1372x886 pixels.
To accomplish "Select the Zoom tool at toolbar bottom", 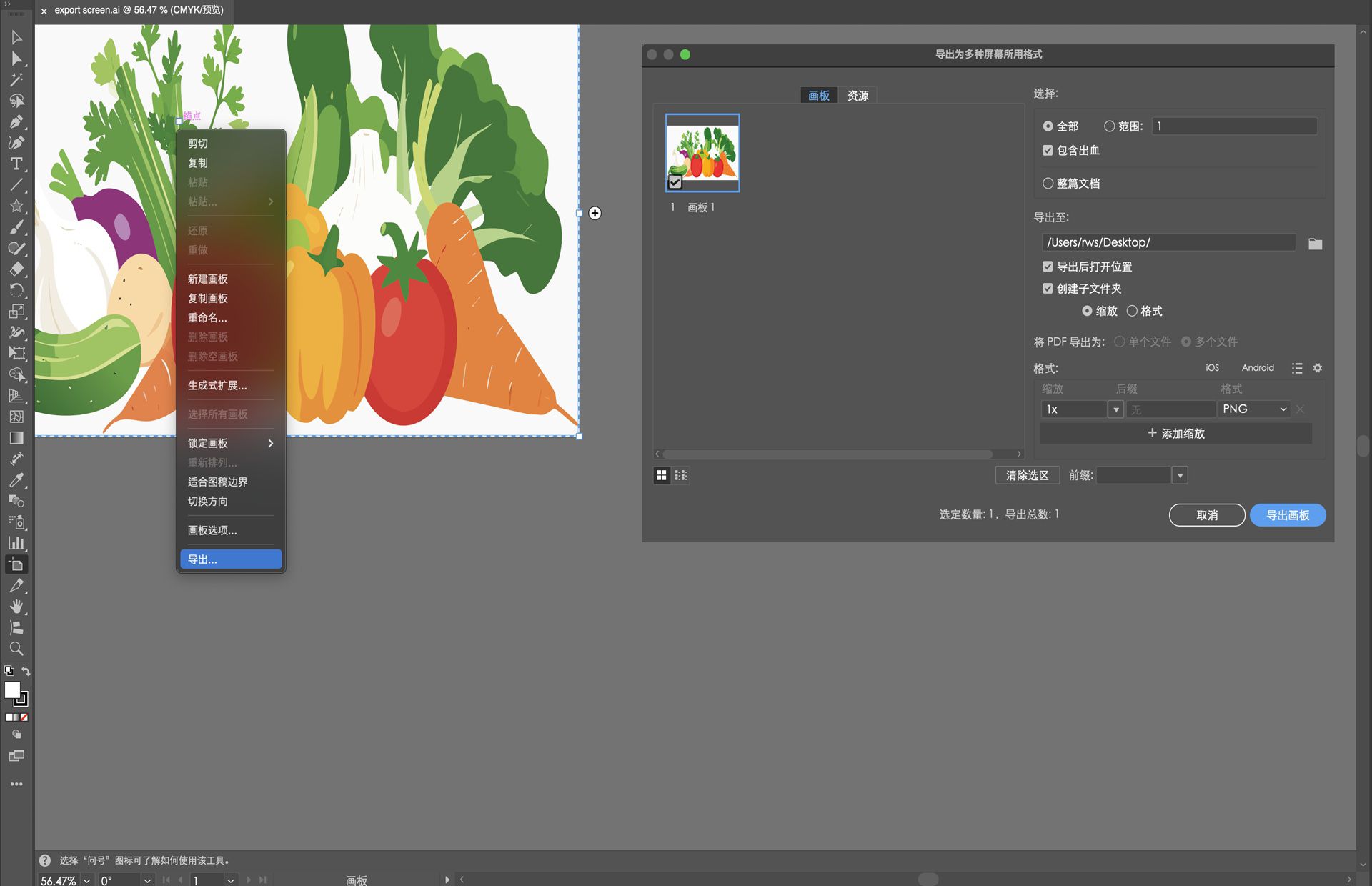I will pyautogui.click(x=16, y=649).
